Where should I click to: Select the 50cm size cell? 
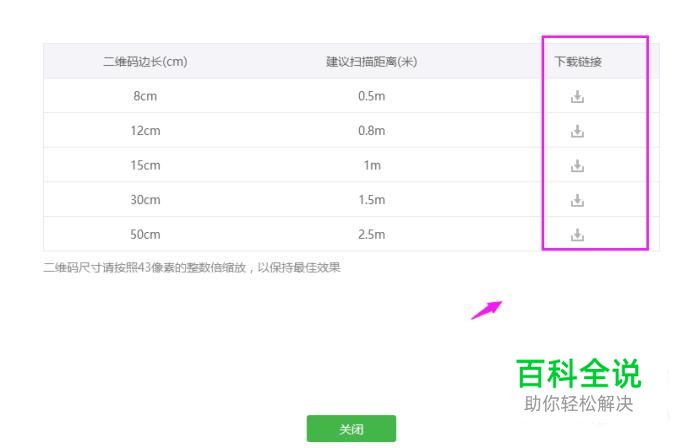click(145, 234)
